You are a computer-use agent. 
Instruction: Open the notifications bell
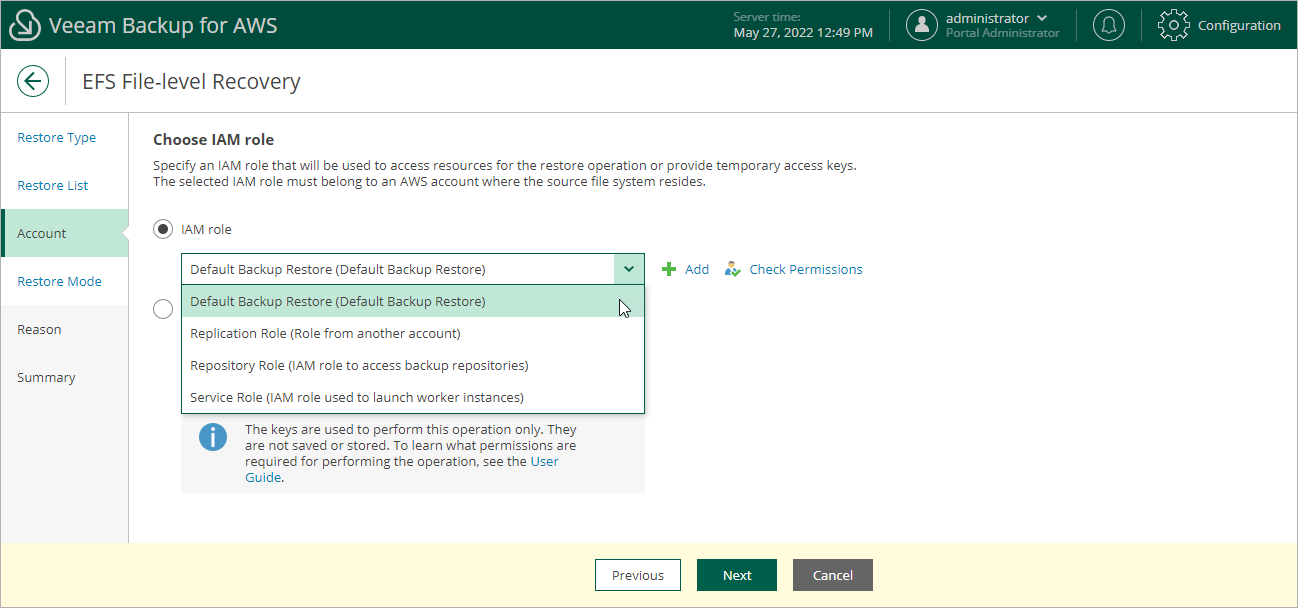click(1108, 25)
